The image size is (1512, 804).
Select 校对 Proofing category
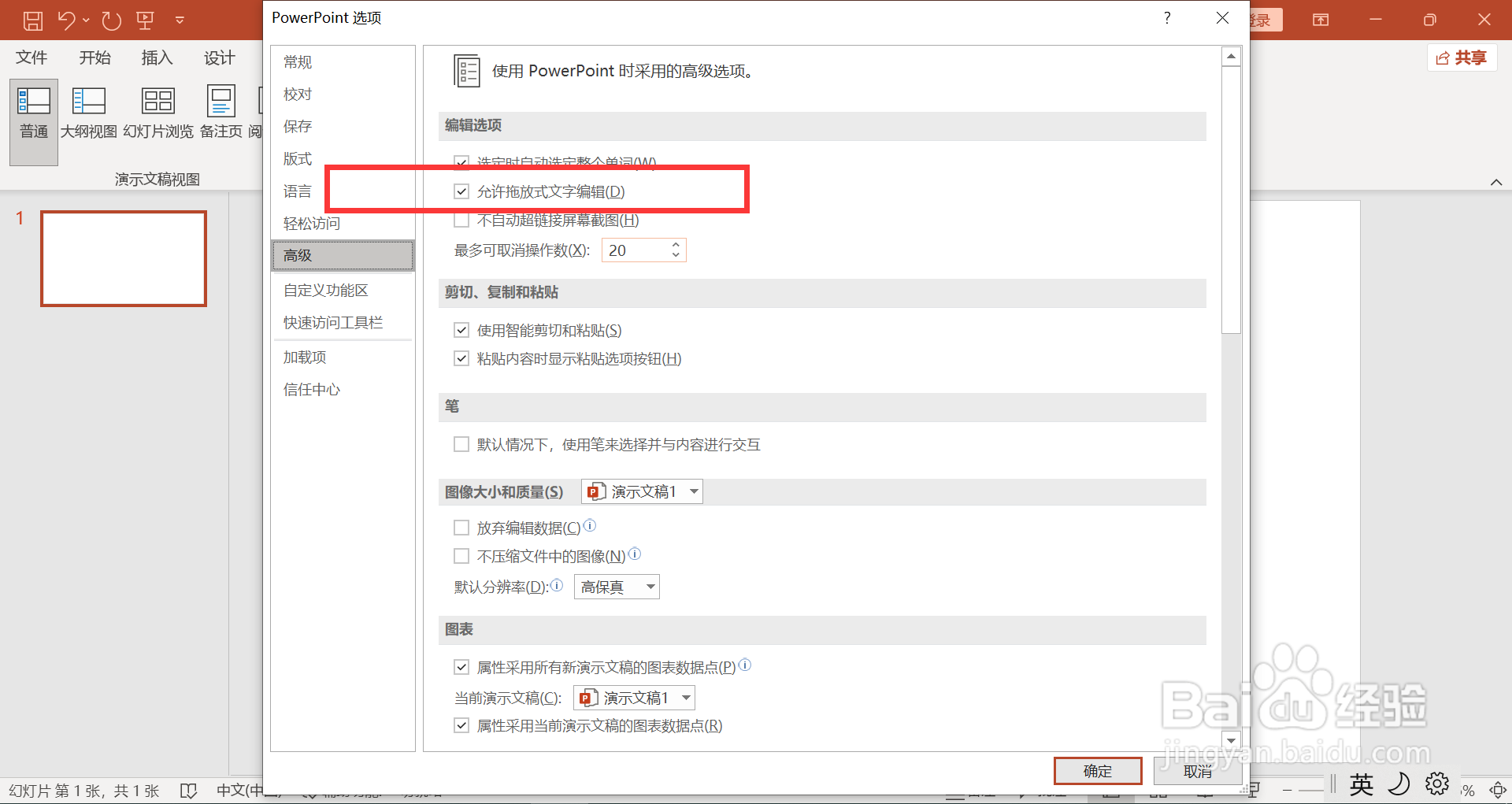[343, 94]
